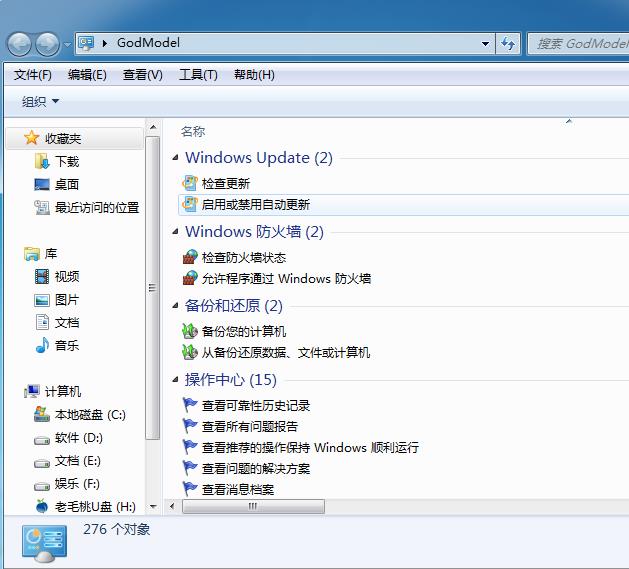Screen dimensions: 629x569
Task: Click the sort direction arrow above column header
Action: pos(568,121)
